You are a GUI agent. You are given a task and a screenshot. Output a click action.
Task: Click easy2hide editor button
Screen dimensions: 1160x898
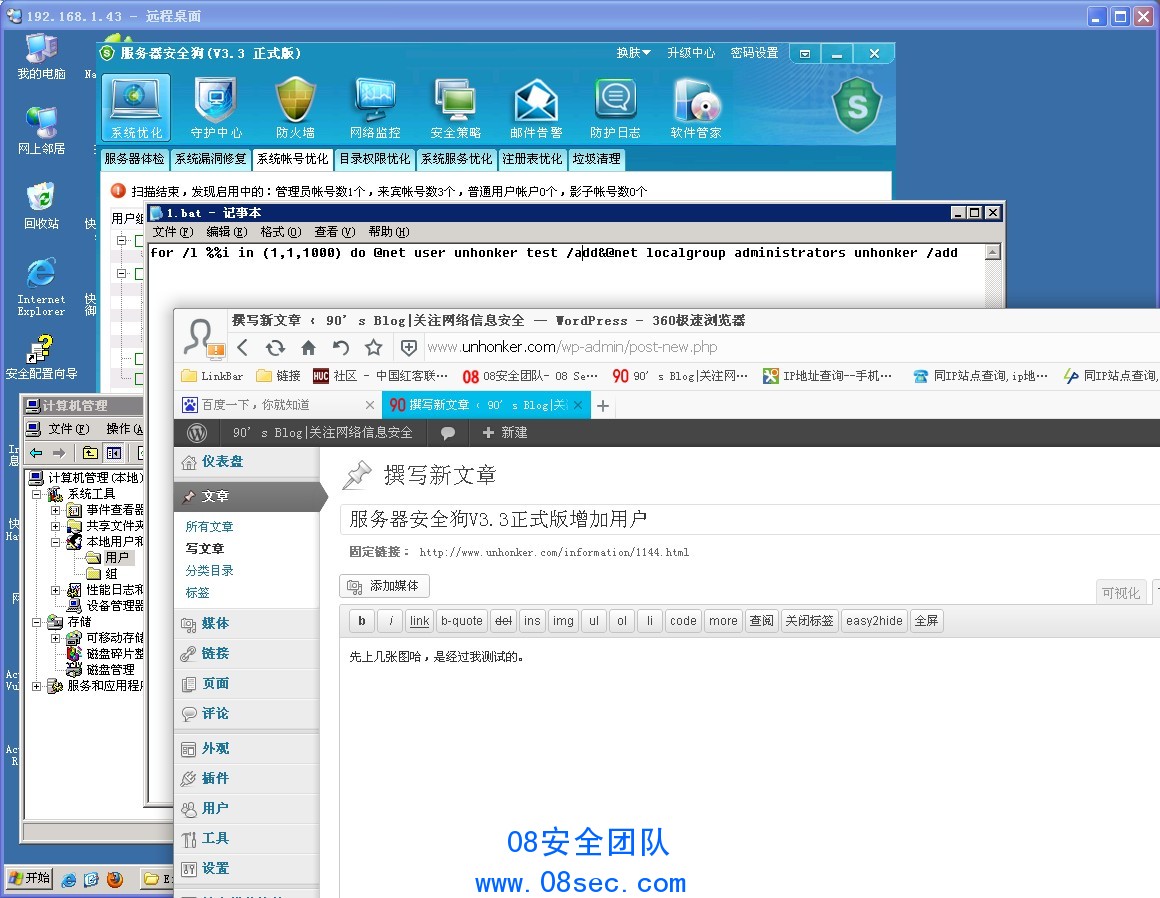[874, 621]
